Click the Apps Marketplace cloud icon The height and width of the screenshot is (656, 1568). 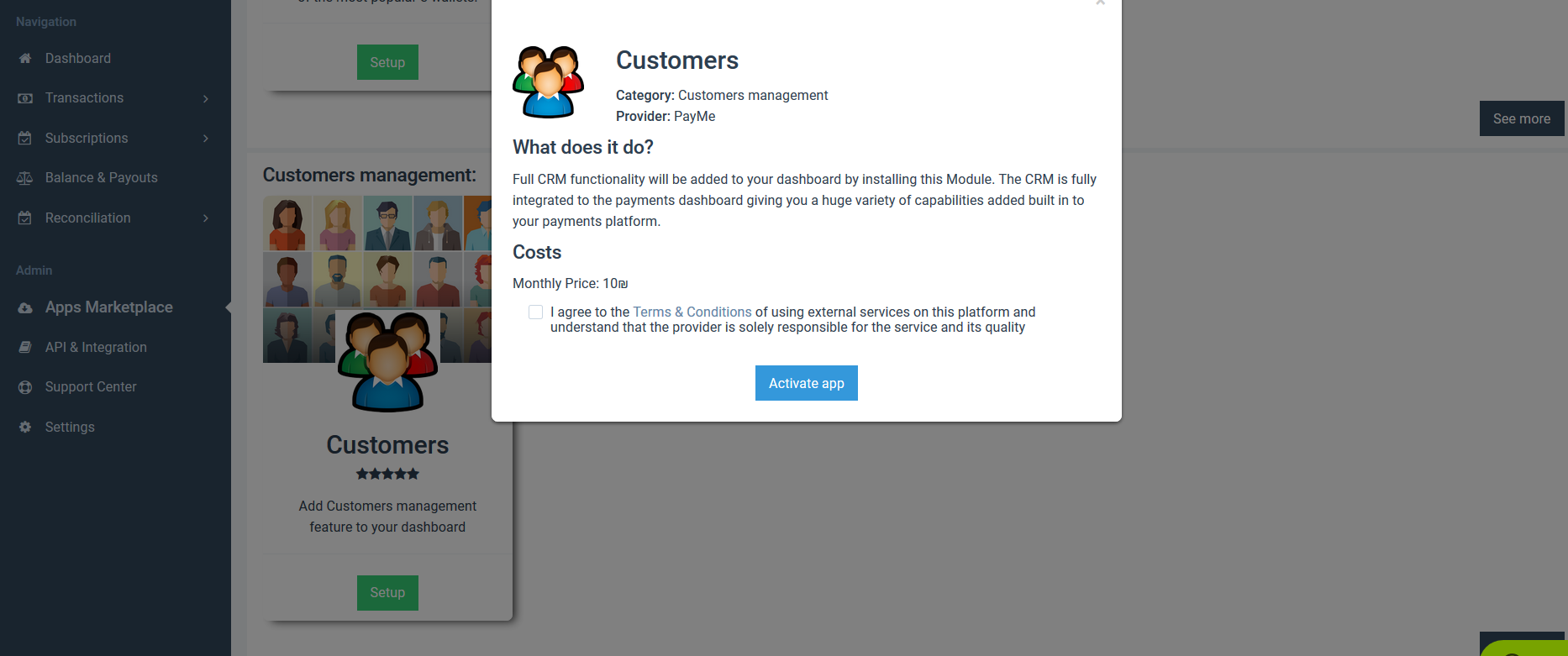pyautogui.click(x=25, y=308)
